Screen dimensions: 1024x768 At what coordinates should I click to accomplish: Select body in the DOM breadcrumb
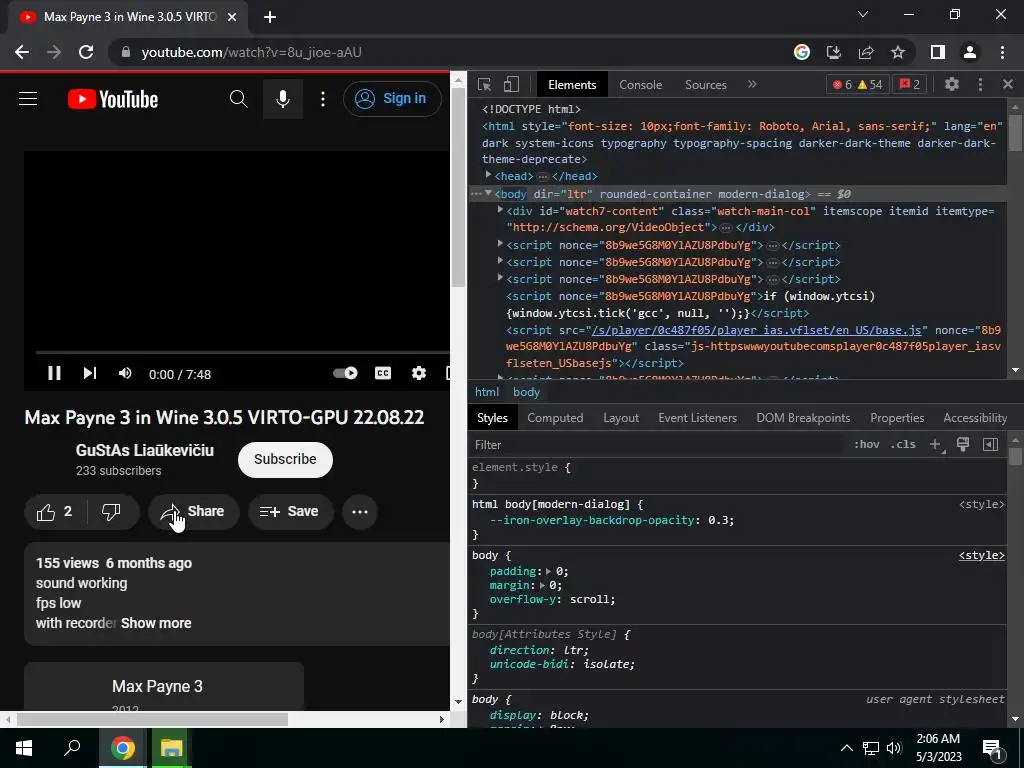pyautogui.click(x=526, y=392)
